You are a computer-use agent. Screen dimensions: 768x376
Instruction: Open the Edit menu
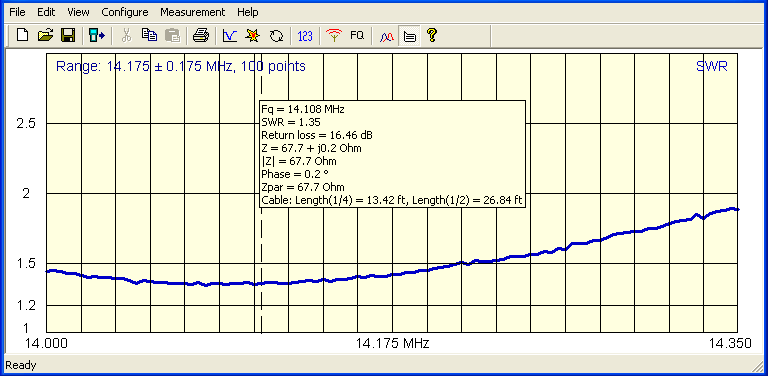click(47, 12)
